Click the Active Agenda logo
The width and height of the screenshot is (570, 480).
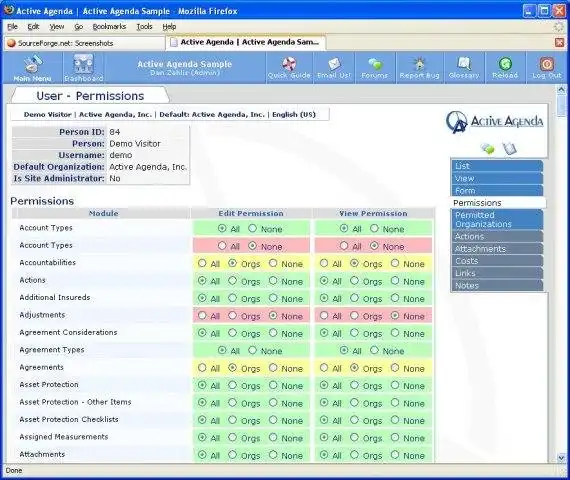click(494, 122)
